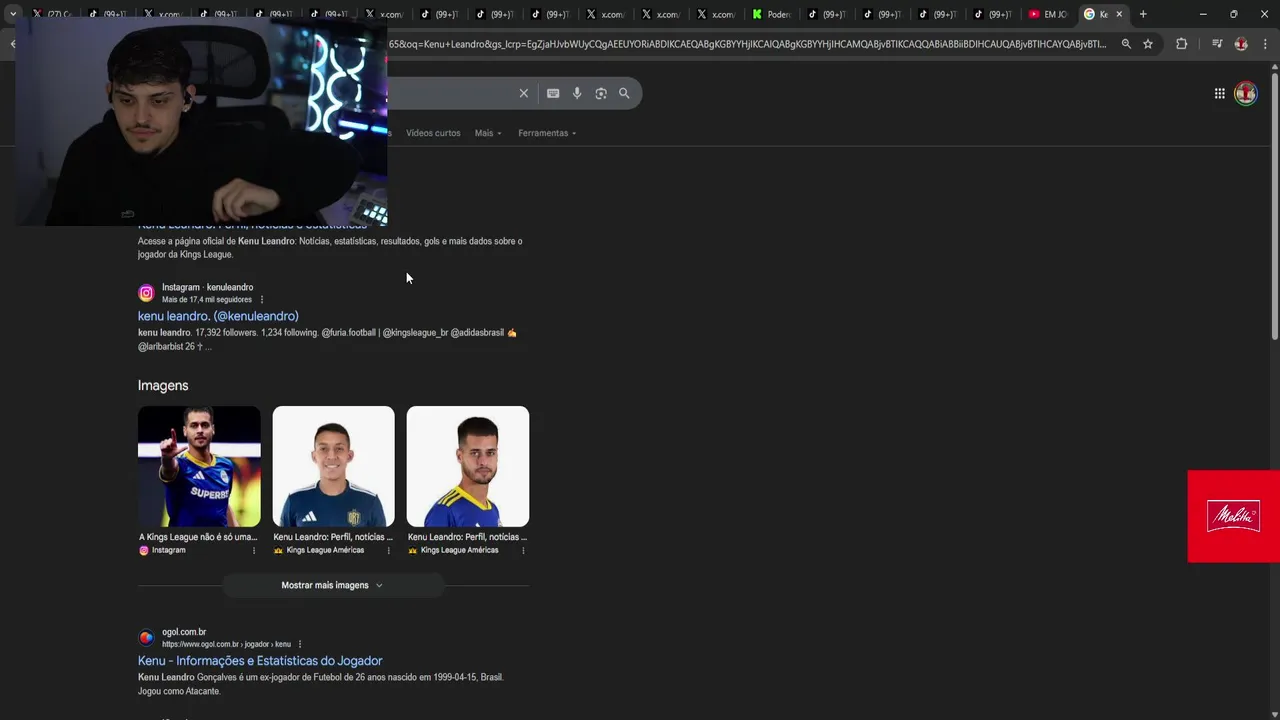
Task: Click Instagram source under first image
Action: (x=162, y=550)
